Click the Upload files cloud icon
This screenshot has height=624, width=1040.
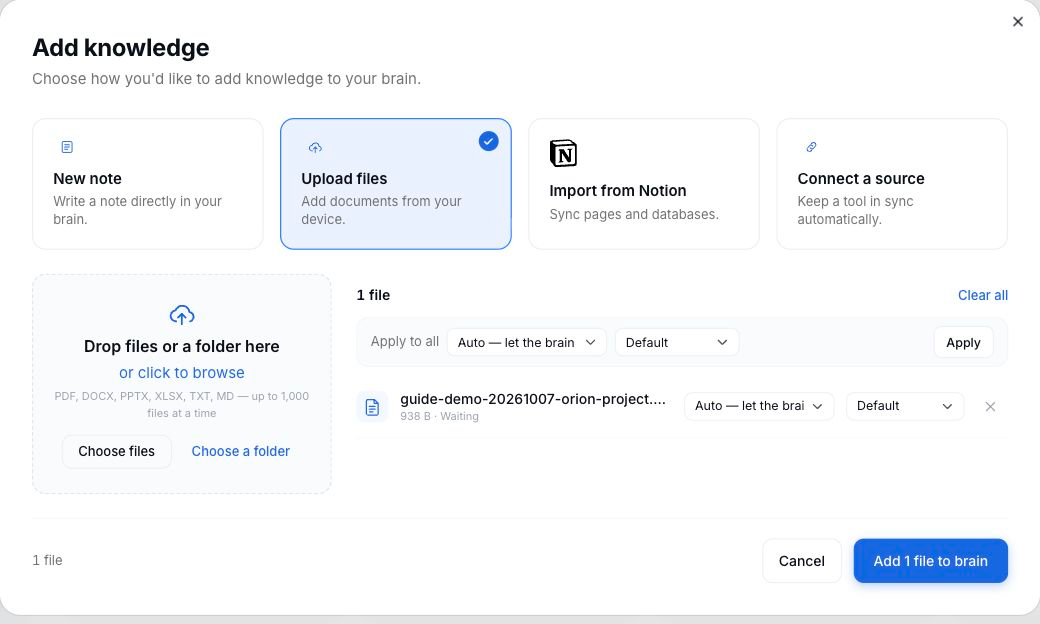pyautogui.click(x=315, y=147)
